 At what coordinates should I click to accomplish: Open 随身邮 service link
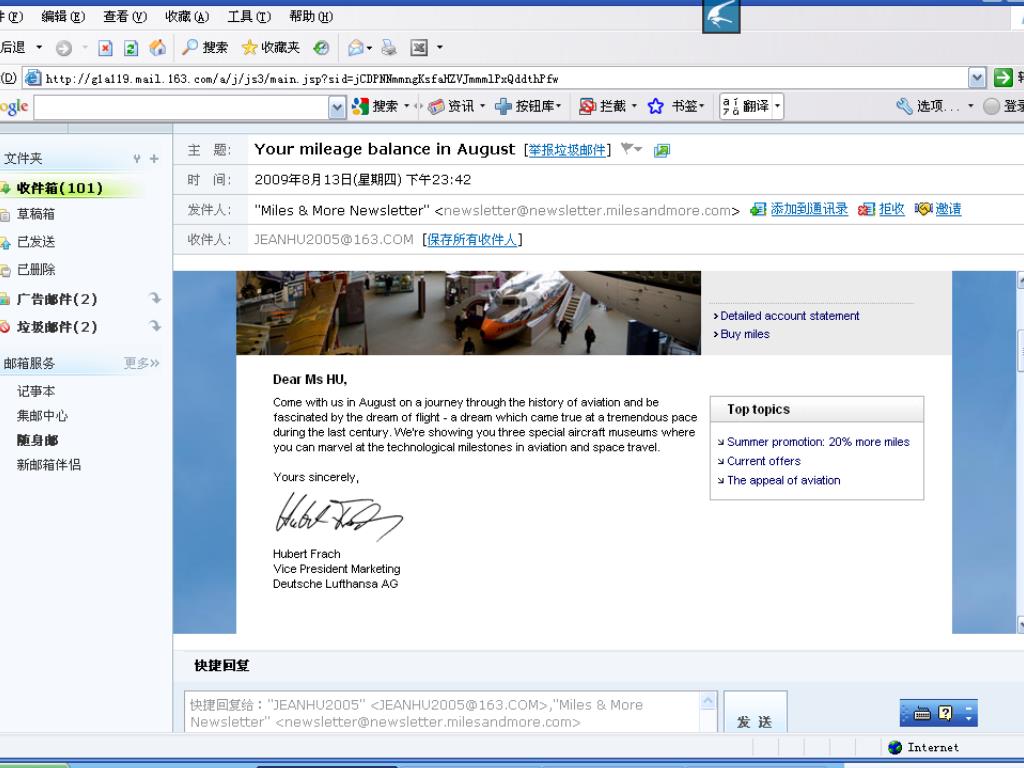click(x=37, y=440)
